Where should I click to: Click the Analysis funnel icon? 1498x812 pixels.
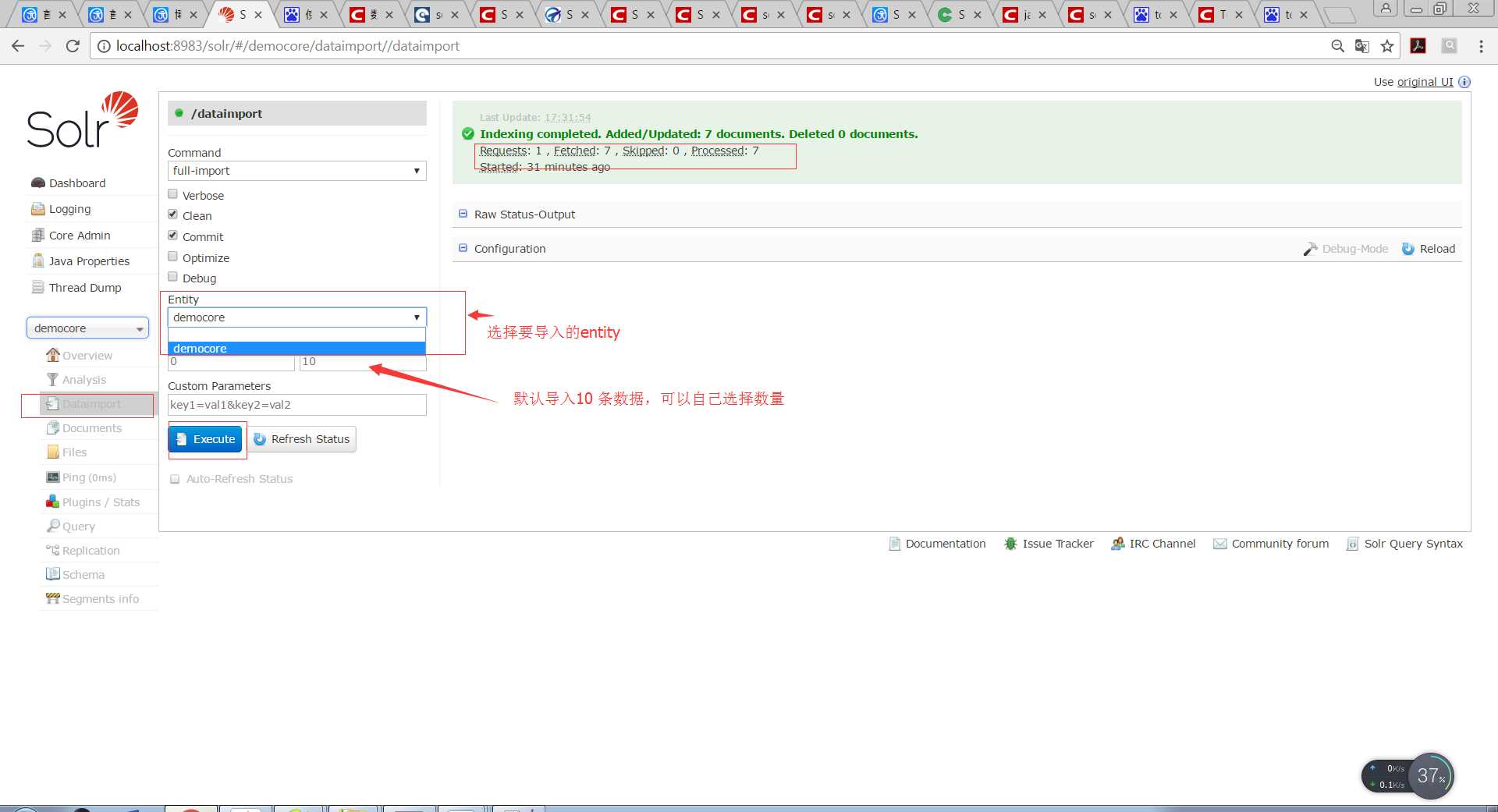pyautogui.click(x=52, y=379)
